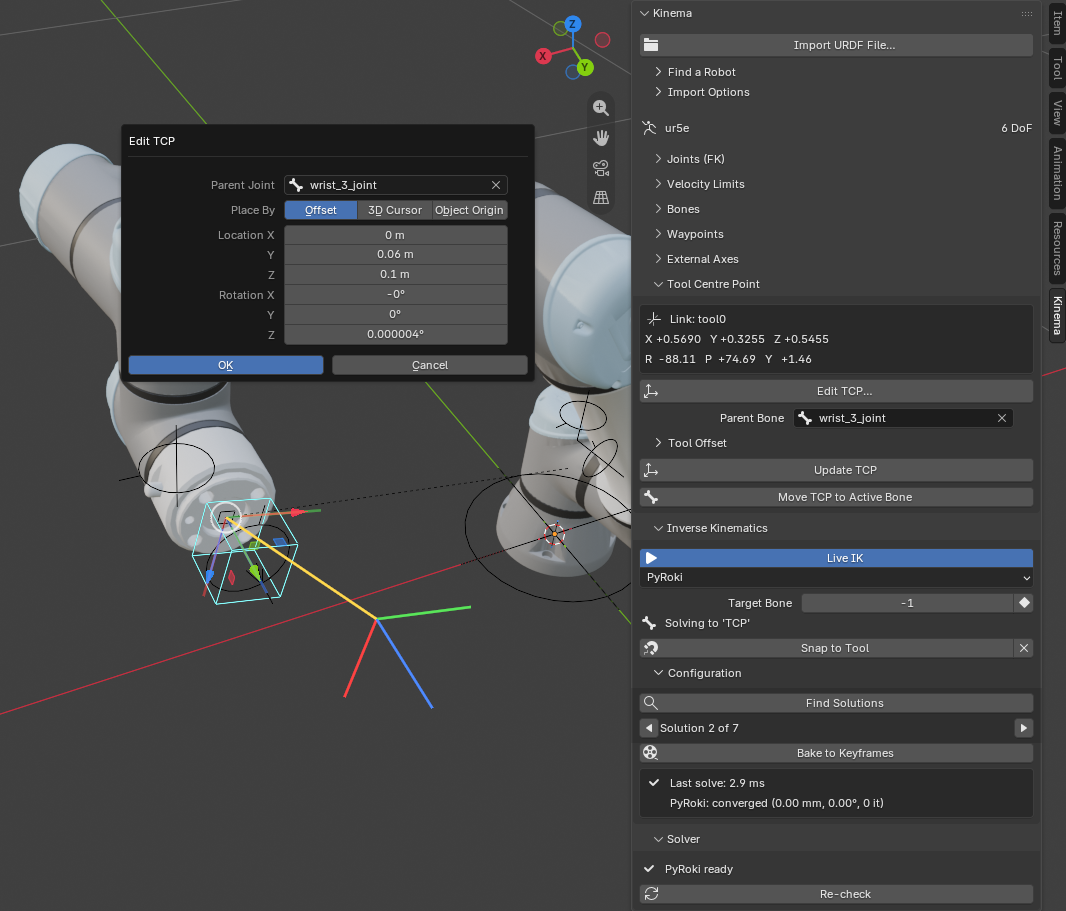Click the bone icon in Parent Joint field
1066x911 pixels.
point(296,185)
